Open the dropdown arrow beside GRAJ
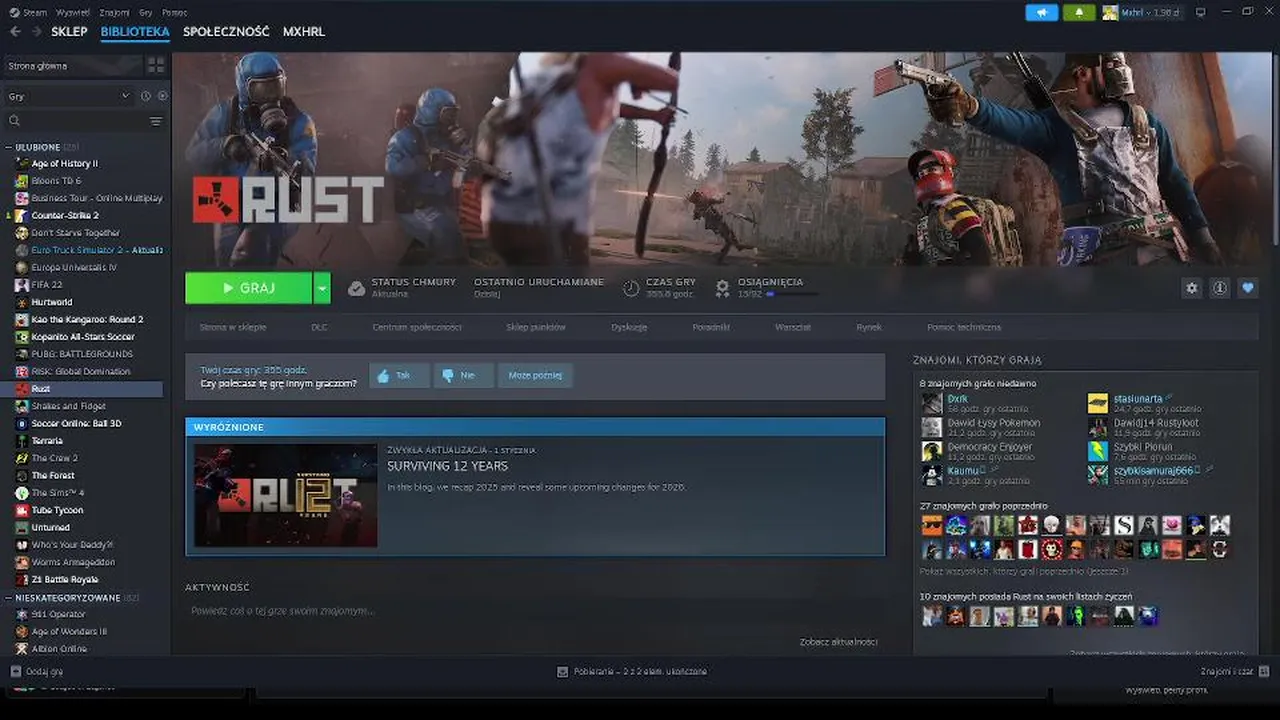The height and width of the screenshot is (720, 1280). 322,288
